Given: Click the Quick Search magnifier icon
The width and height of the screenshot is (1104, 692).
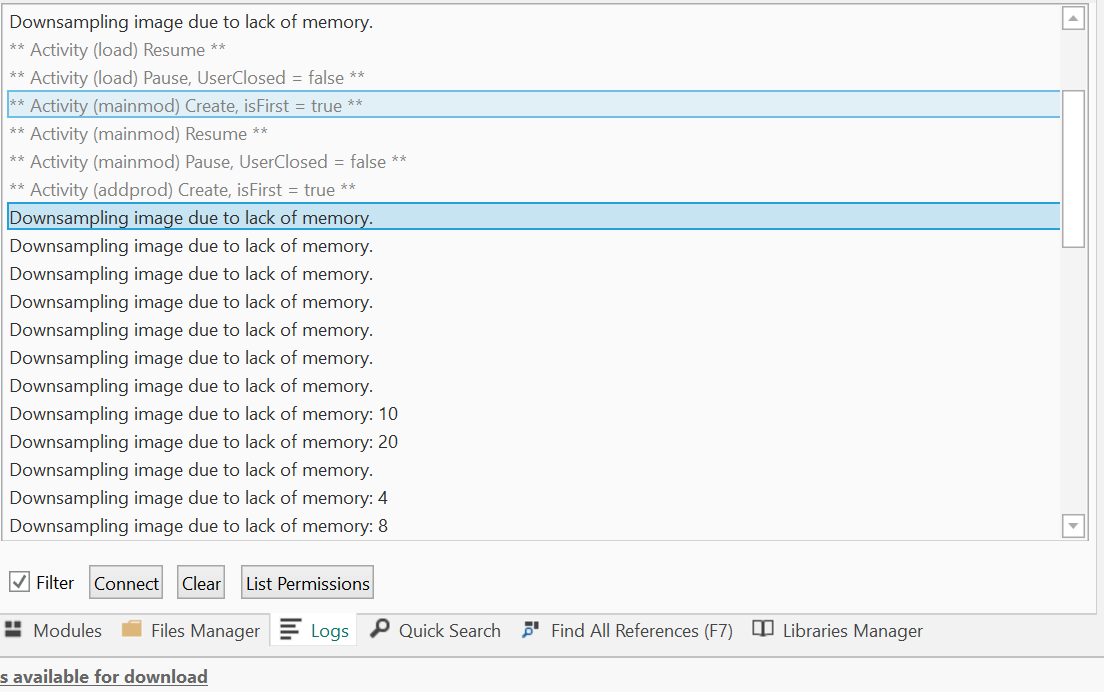Looking at the screenshot, I should pyautogui.click(x=380, y=630).
